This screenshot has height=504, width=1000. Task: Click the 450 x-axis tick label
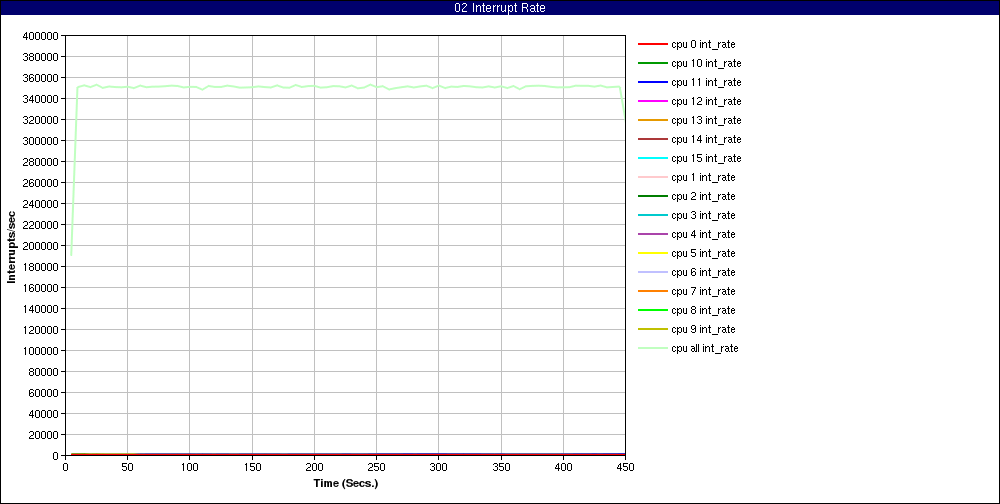pos(625,467)
